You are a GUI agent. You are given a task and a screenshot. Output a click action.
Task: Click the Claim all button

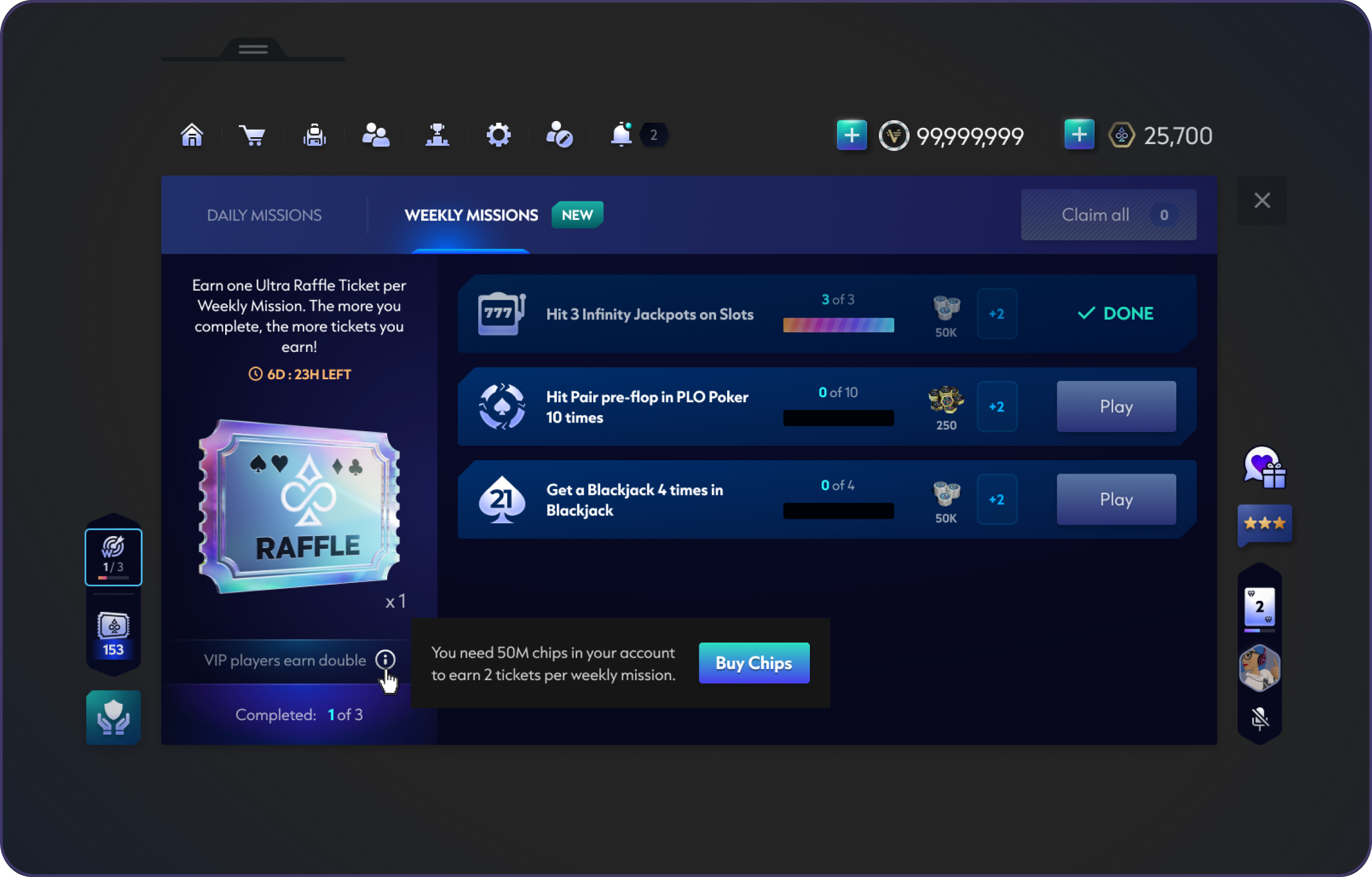[x=1109, y=215]
